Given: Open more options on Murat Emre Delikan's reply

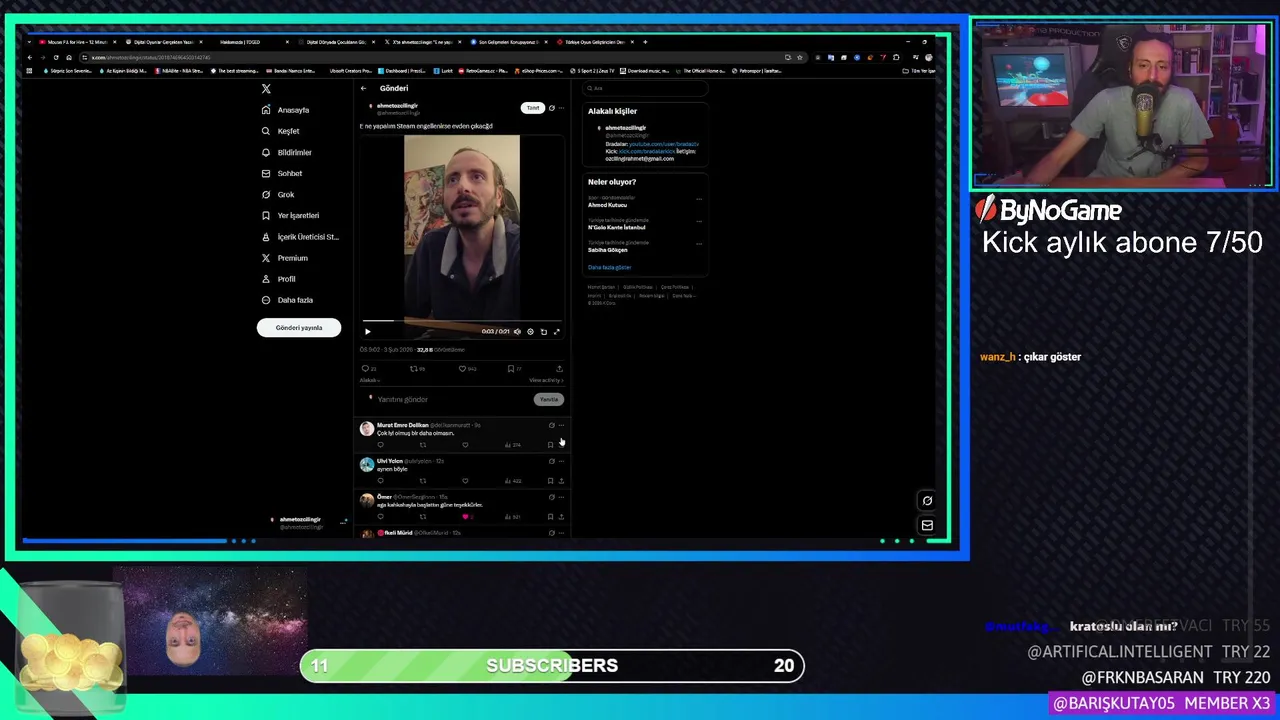Looking at the screenshot, I should pos(561,425).
